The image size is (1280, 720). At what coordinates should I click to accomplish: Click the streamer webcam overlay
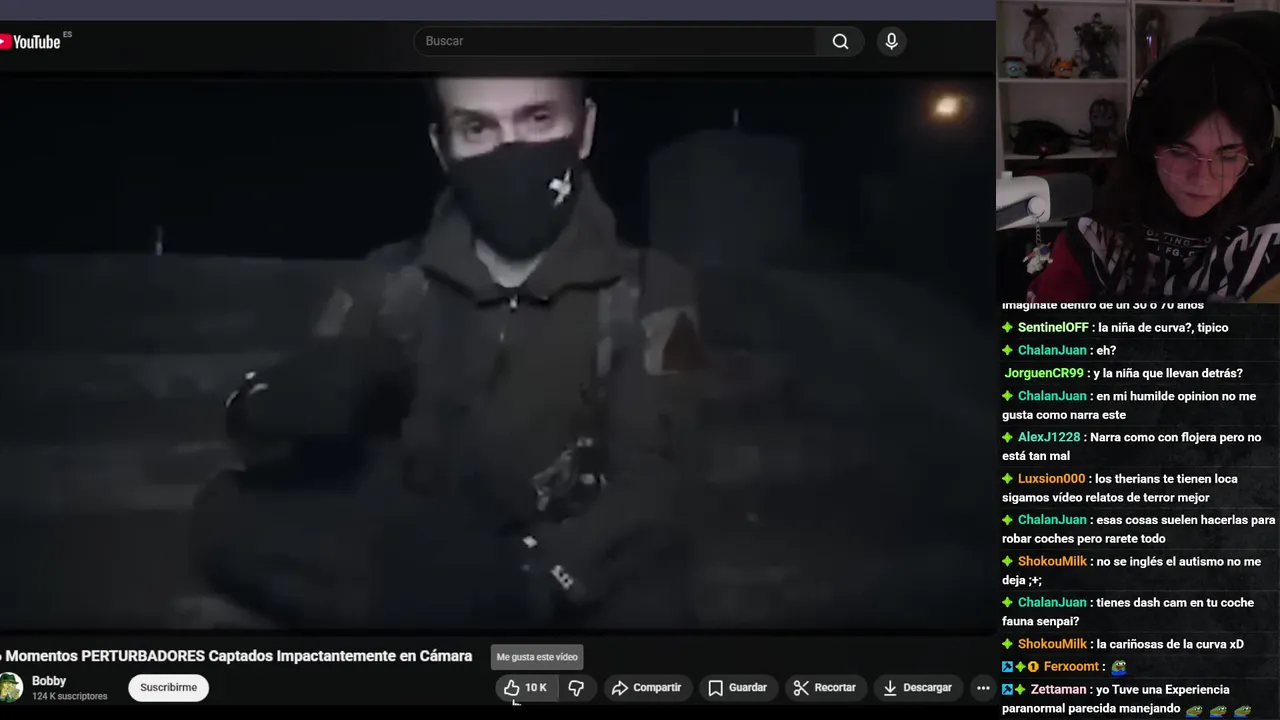coord(1138,150)
